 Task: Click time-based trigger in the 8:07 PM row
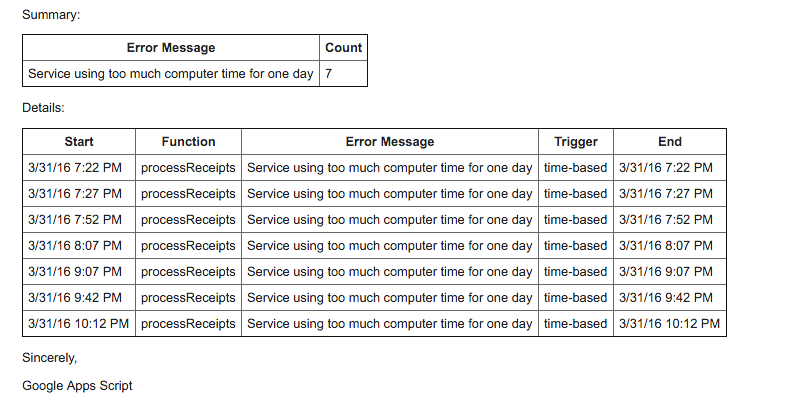[x=576, y=246]
